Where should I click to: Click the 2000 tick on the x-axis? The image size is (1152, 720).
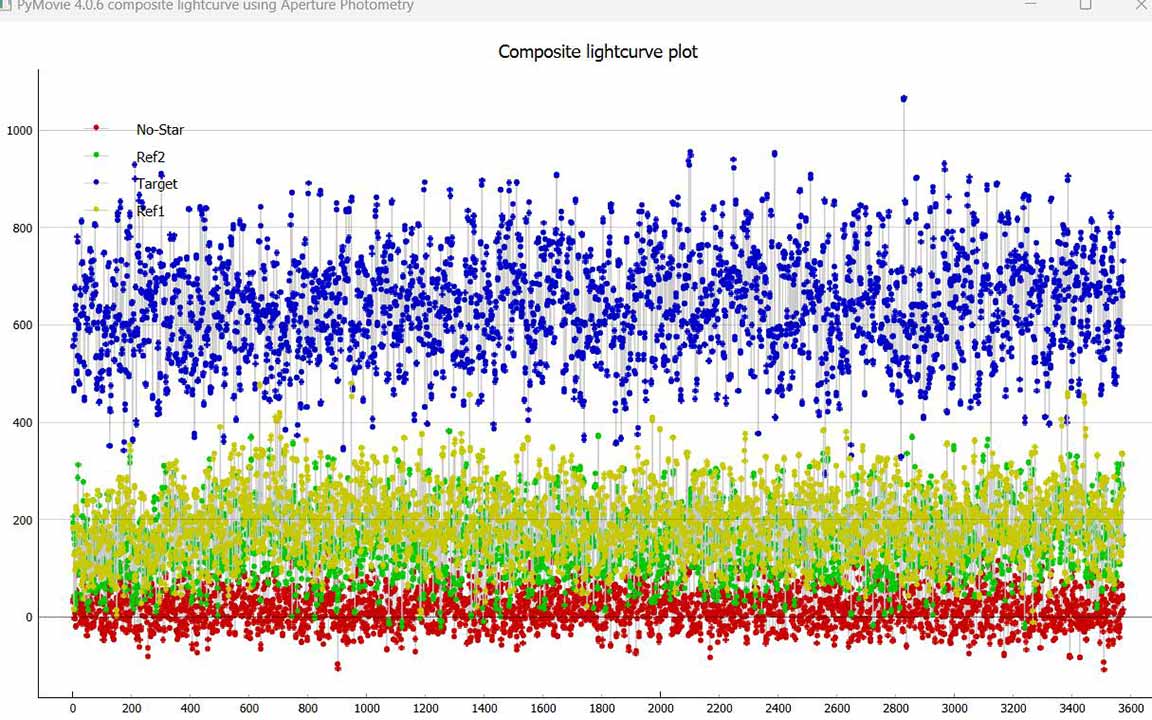[x=660, y=708]
